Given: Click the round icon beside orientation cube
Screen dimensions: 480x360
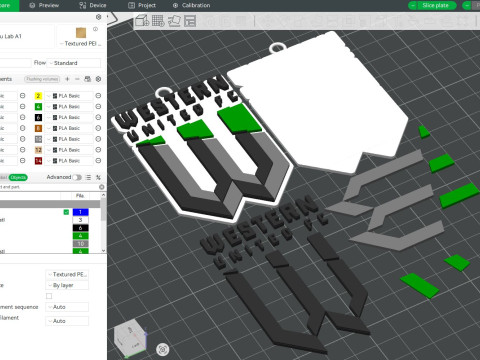Looking at the screenshot, I should click(163, 349).
